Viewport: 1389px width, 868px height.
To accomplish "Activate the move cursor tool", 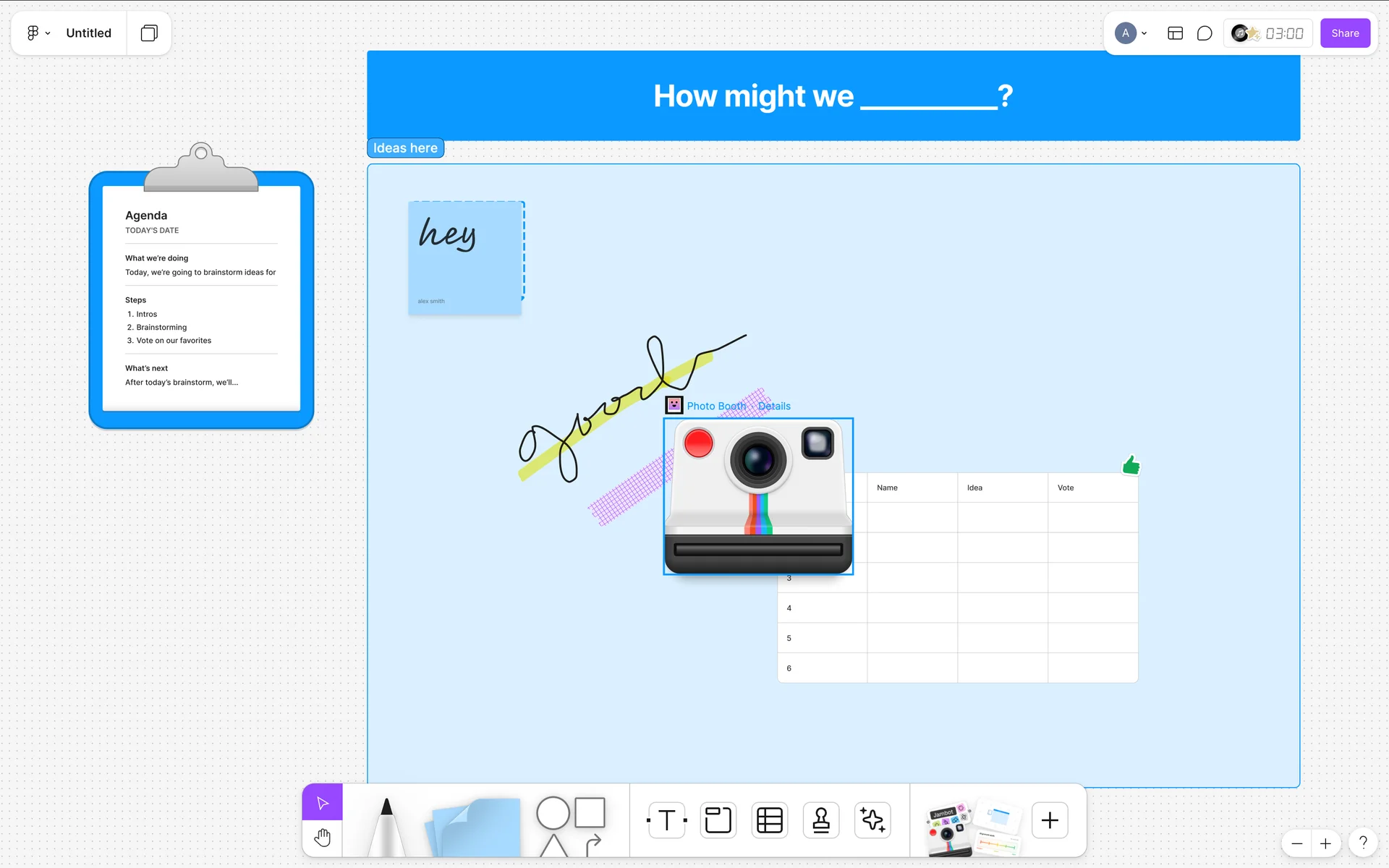I will pyautogui.click(x=322, y=803).
